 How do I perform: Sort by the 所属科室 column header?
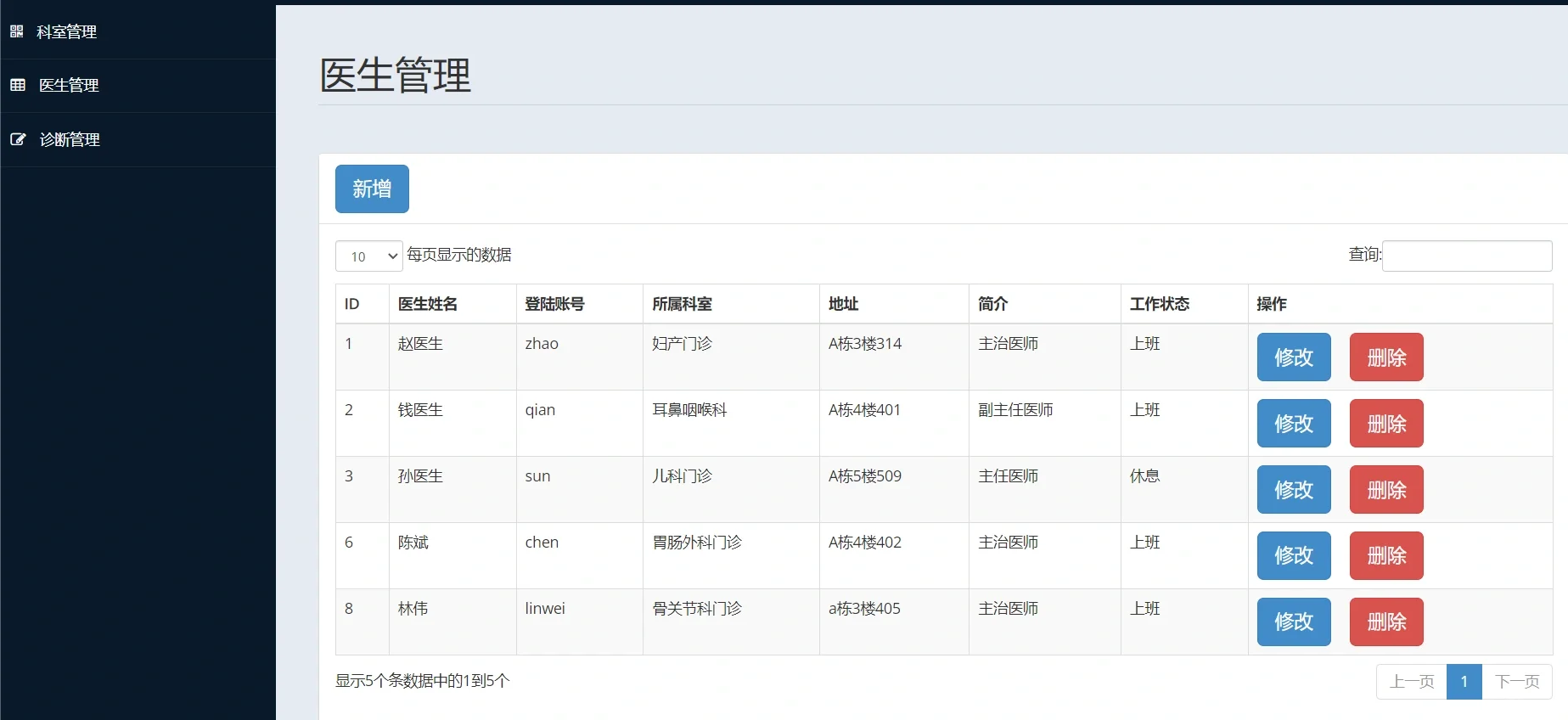tap(731, 304)
